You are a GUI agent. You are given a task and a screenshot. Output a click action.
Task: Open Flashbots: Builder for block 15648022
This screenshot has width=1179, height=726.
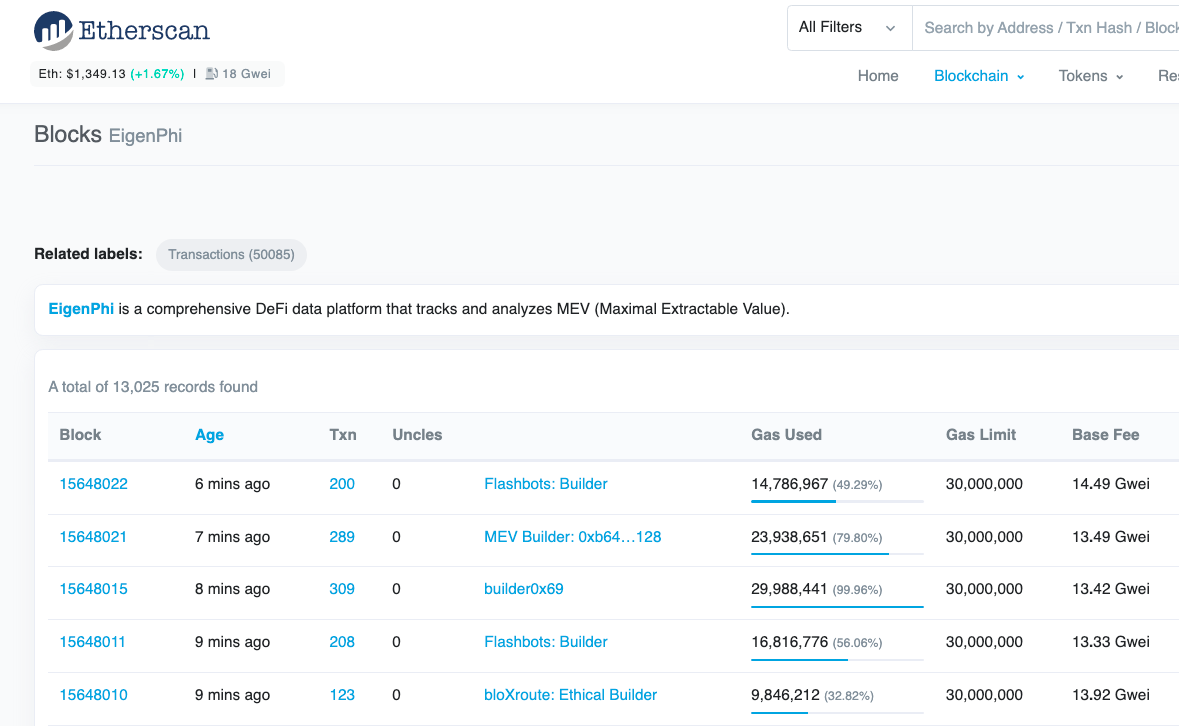[546, 484]
